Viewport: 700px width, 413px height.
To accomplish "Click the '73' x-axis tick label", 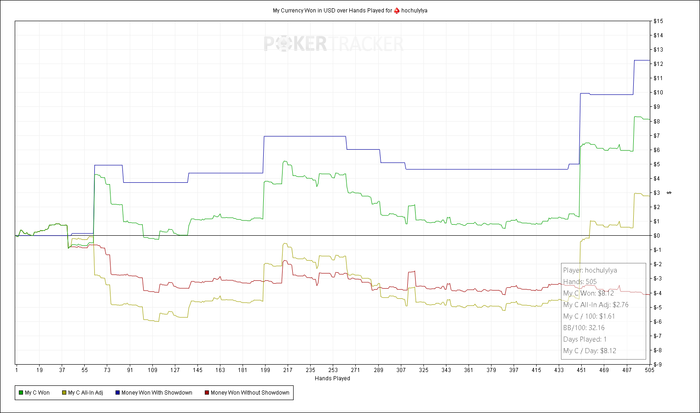I will tap(107, 370).
